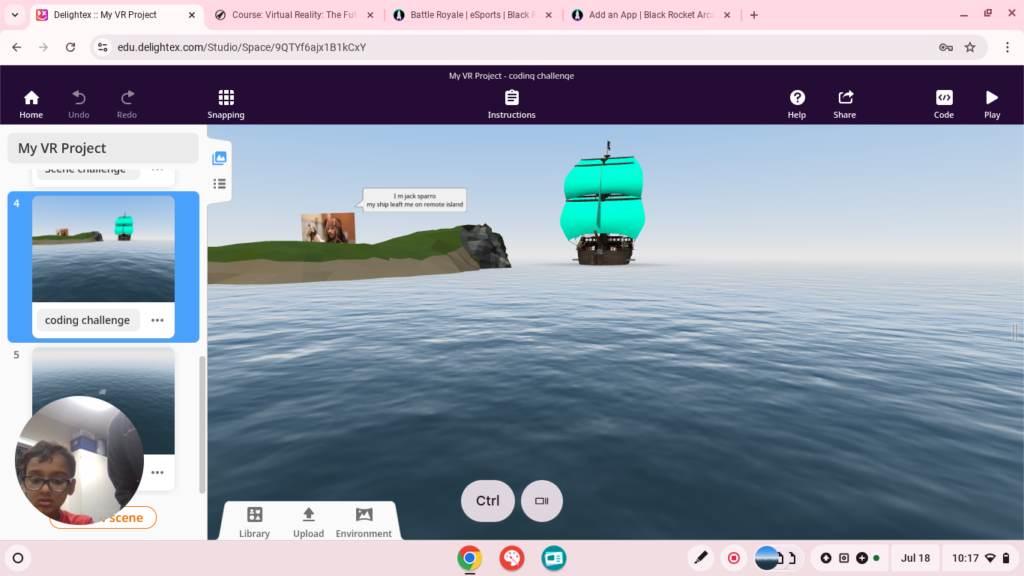The width and height of the screenshot is (1024, 576).
Task: Open the Chrome three-dot menu
Action: [x=1007, y=47]
